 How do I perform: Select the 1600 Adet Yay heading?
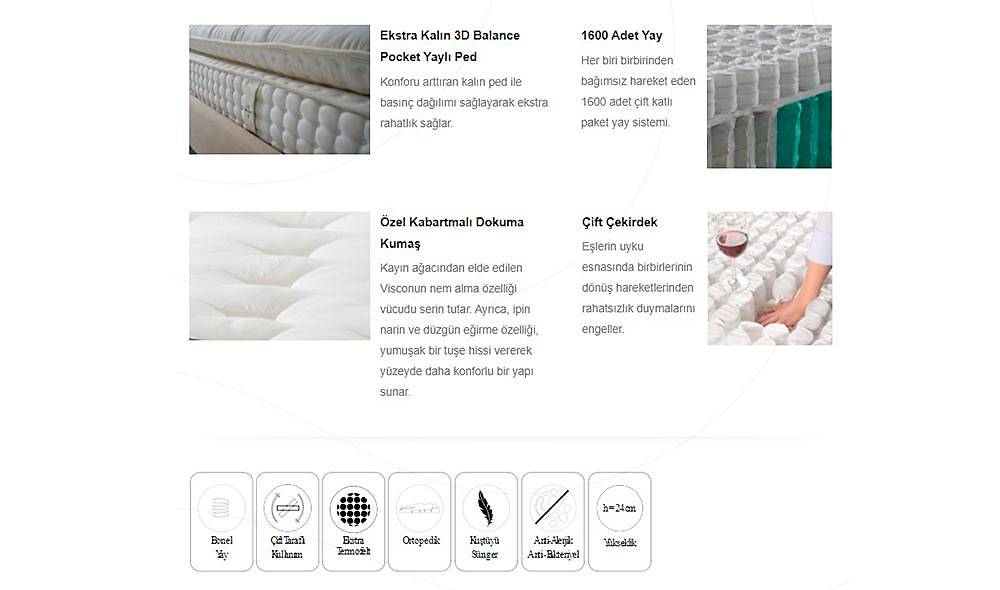621,36
